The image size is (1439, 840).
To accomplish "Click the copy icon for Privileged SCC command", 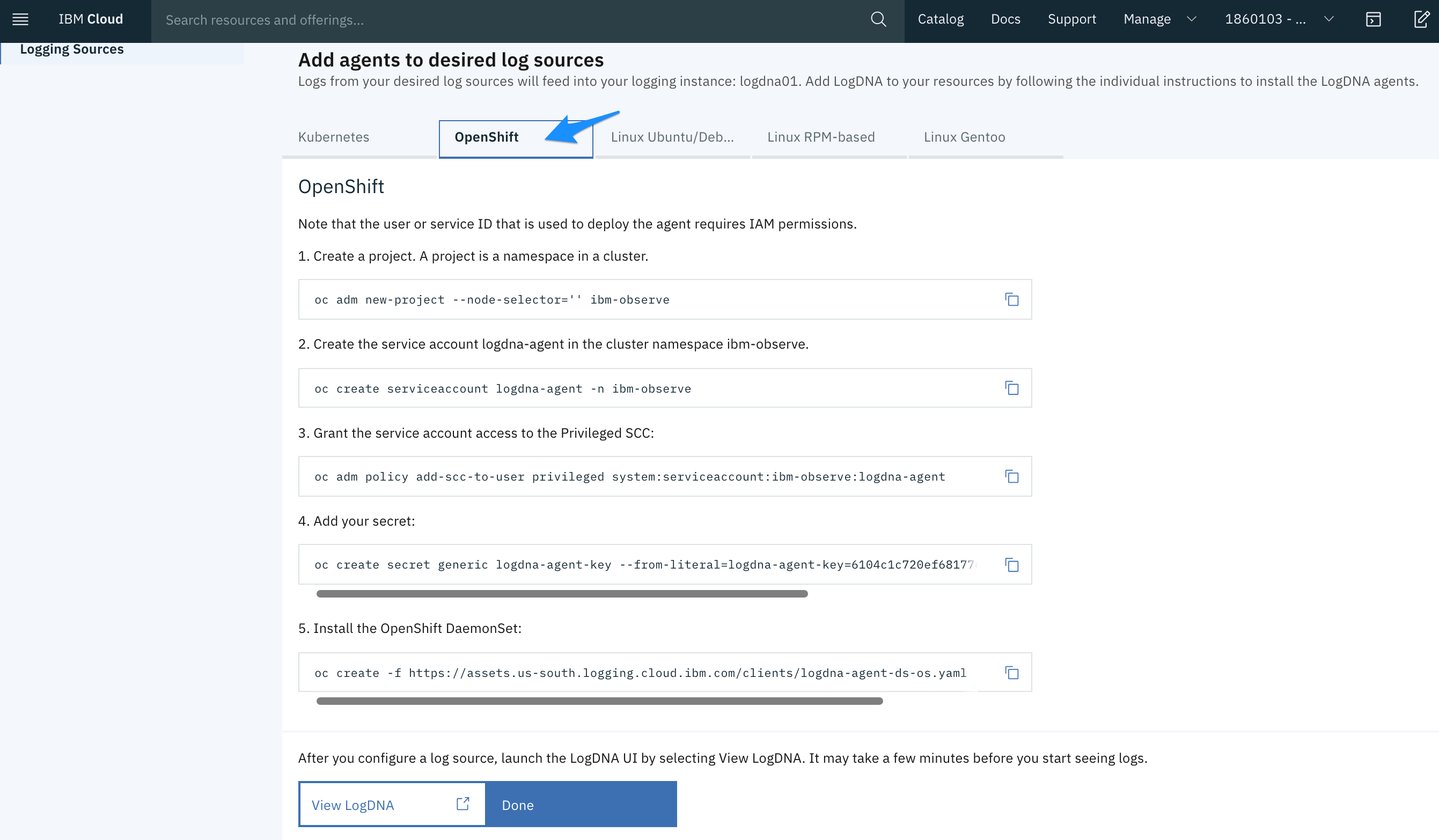I will pos(1012,476).
